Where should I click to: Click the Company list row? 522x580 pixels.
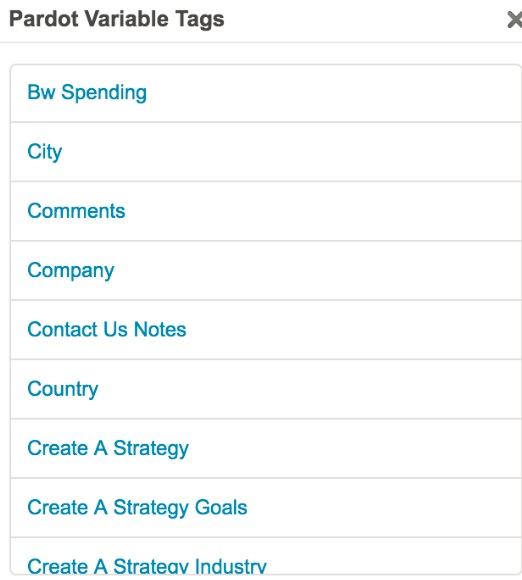[266, 271]
